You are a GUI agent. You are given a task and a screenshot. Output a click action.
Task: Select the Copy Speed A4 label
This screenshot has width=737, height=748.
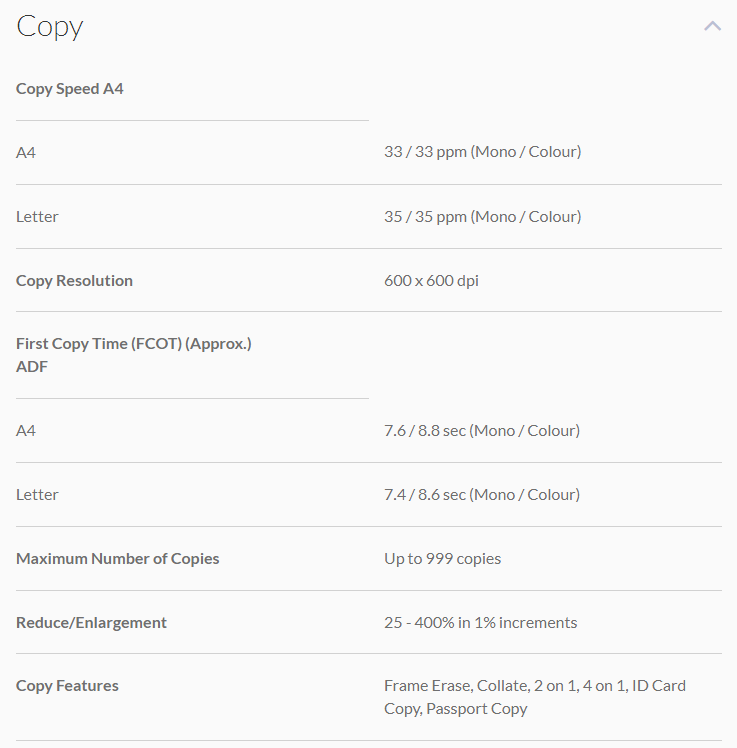click(x=70, y=89)
